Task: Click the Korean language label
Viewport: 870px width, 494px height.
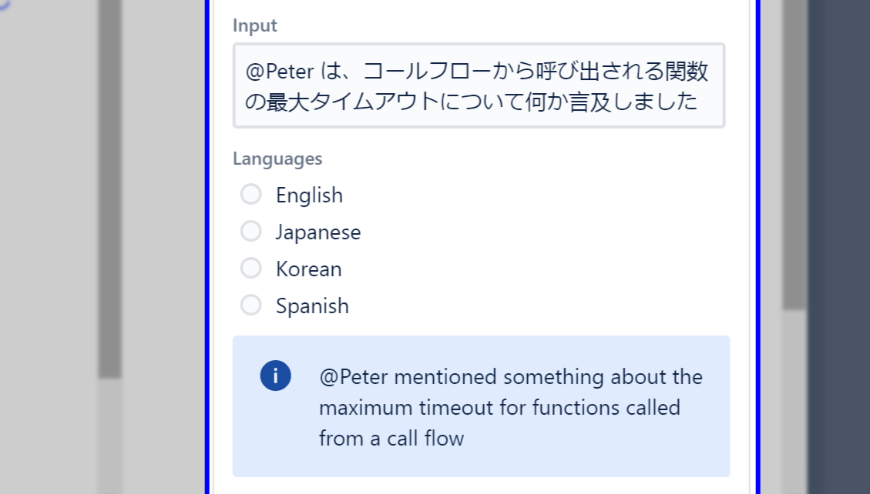Action: [x=308, y=269]
